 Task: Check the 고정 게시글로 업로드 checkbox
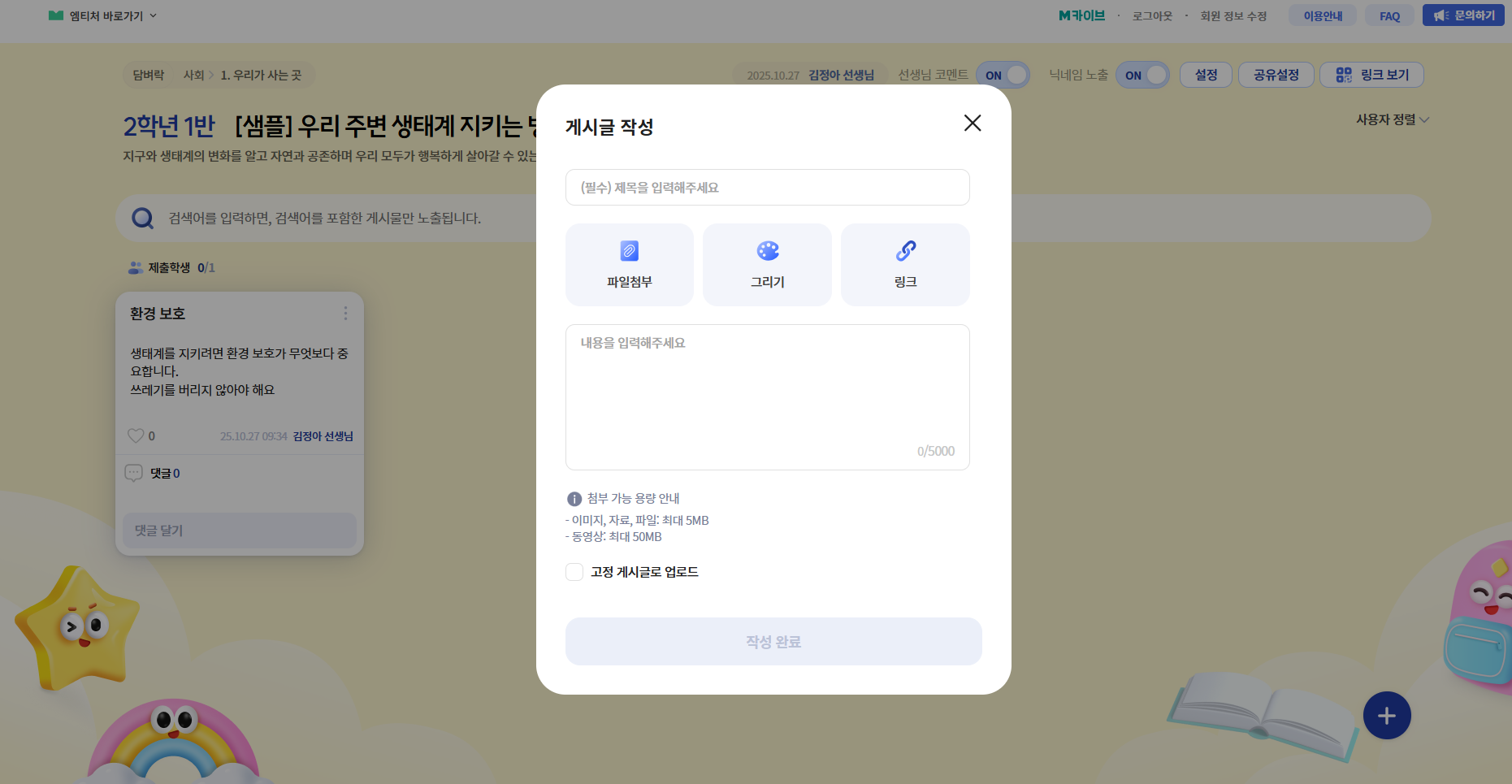[574, 572]
